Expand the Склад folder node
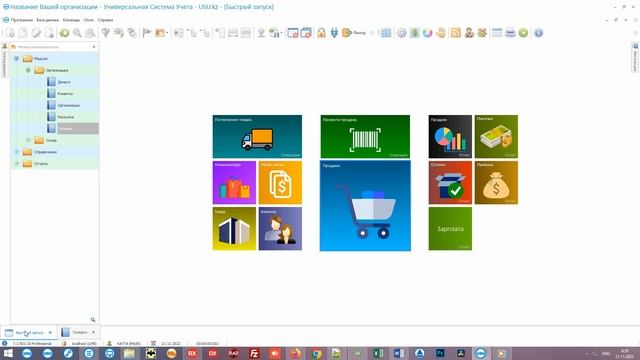 [28, 140]
